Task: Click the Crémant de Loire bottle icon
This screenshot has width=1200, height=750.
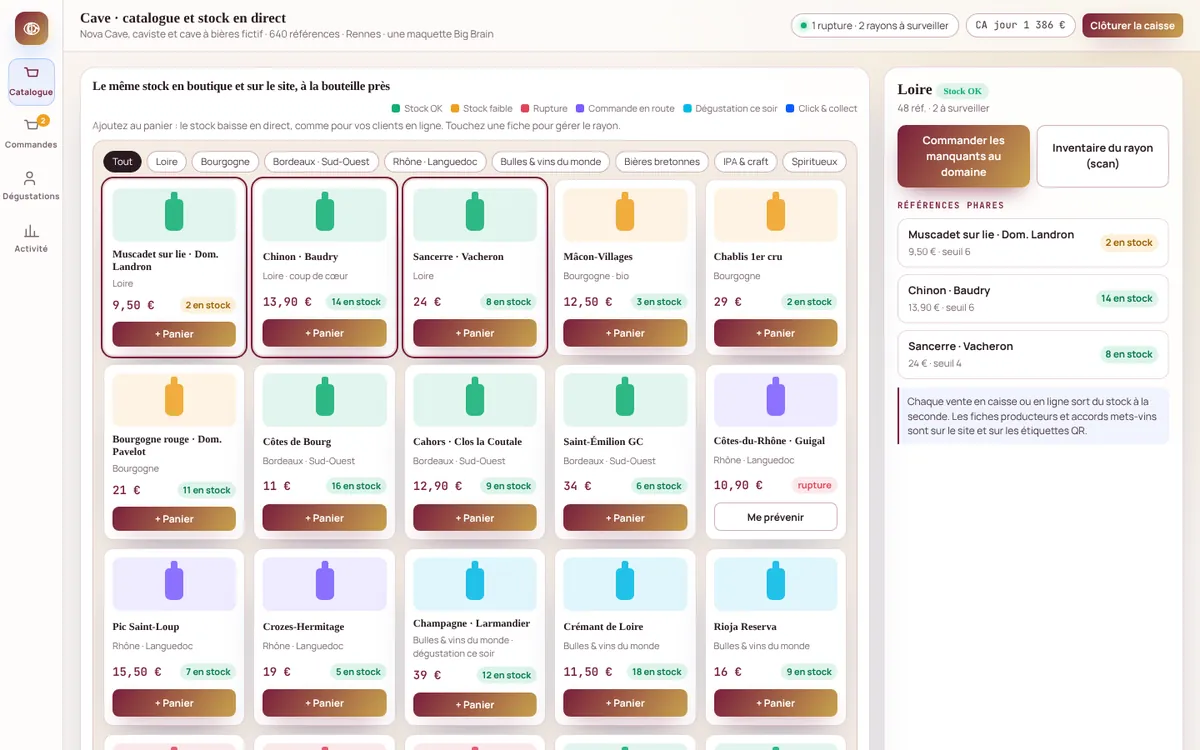Action: [625, 581]
